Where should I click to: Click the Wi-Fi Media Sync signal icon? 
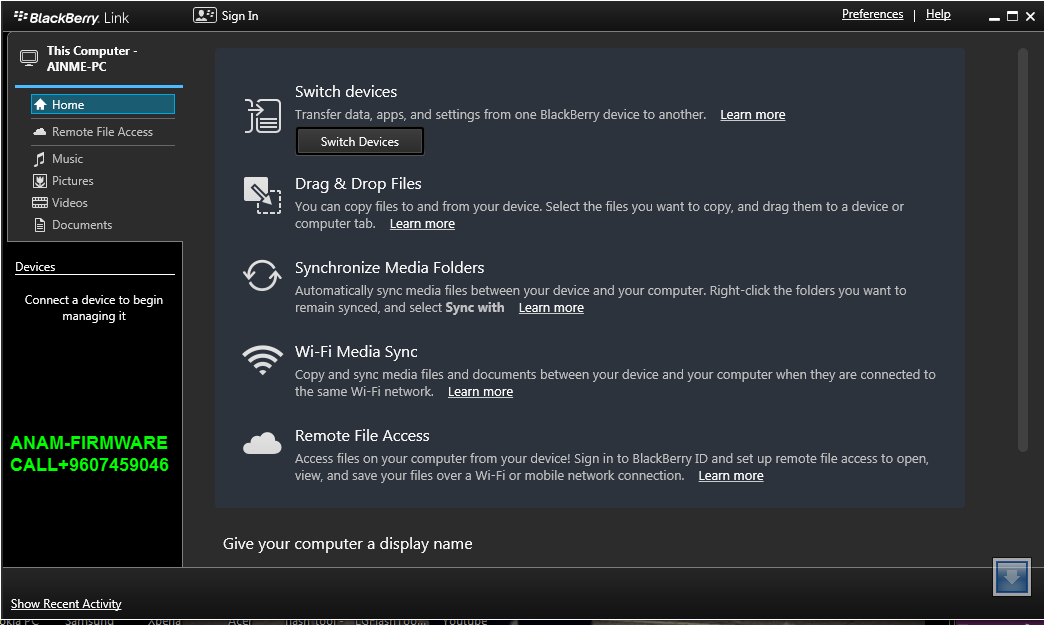(x=262, y=362)
